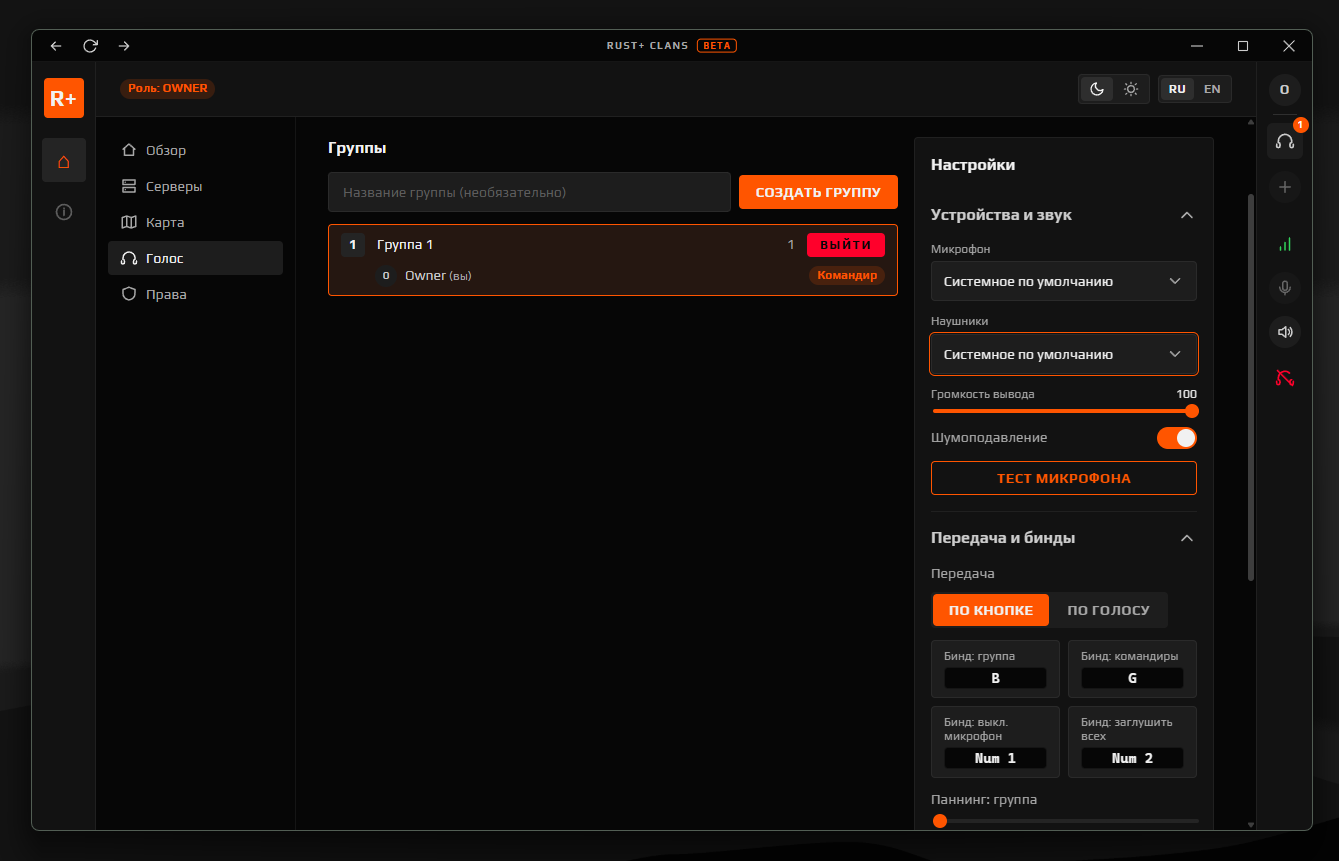This screenshot has width=1339, height=861.
Task: Click the plus icon in right rail
Action: (1285, 187)
